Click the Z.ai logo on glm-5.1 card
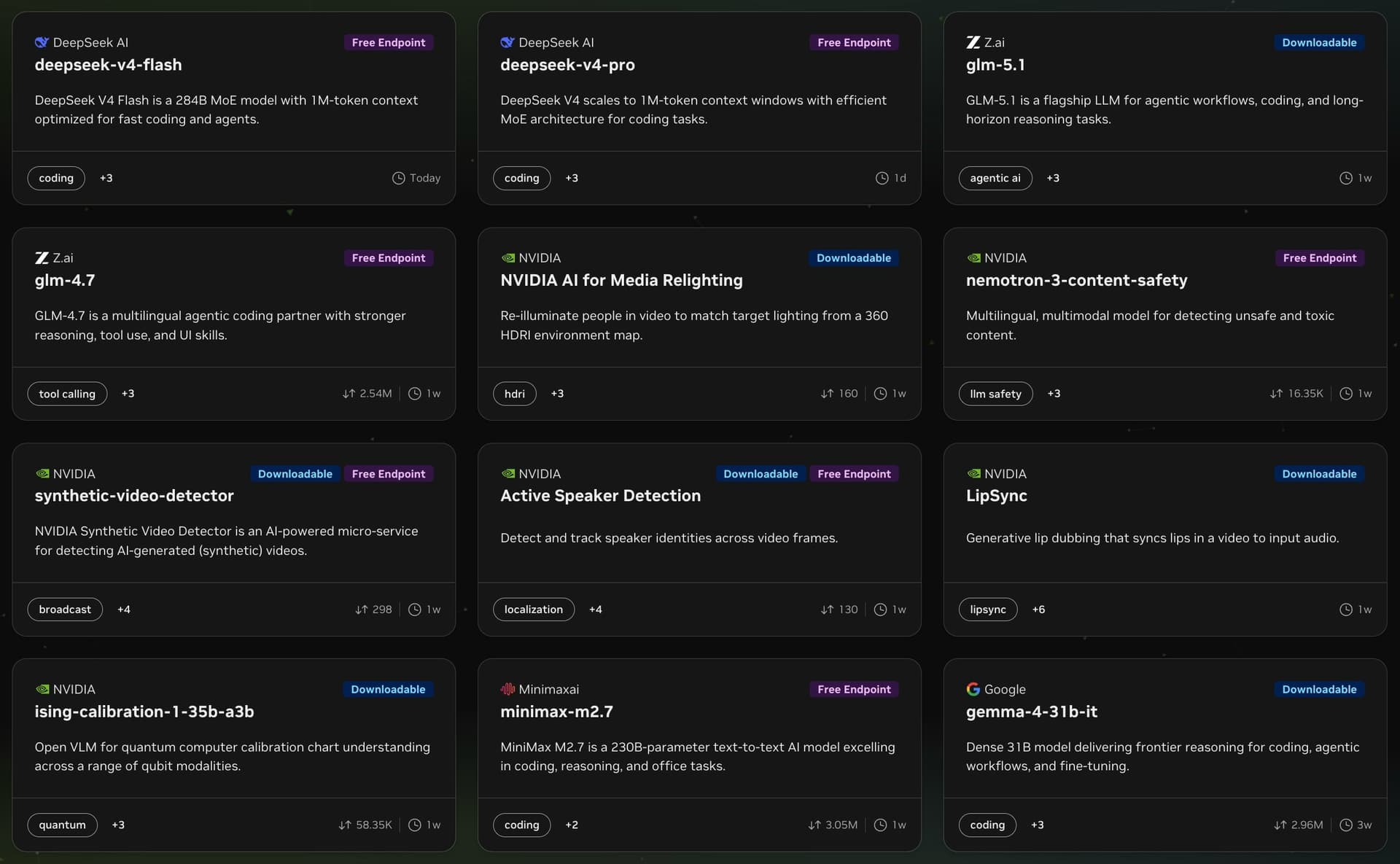The width and height of the screenshot is (1400, 864). 973,42
